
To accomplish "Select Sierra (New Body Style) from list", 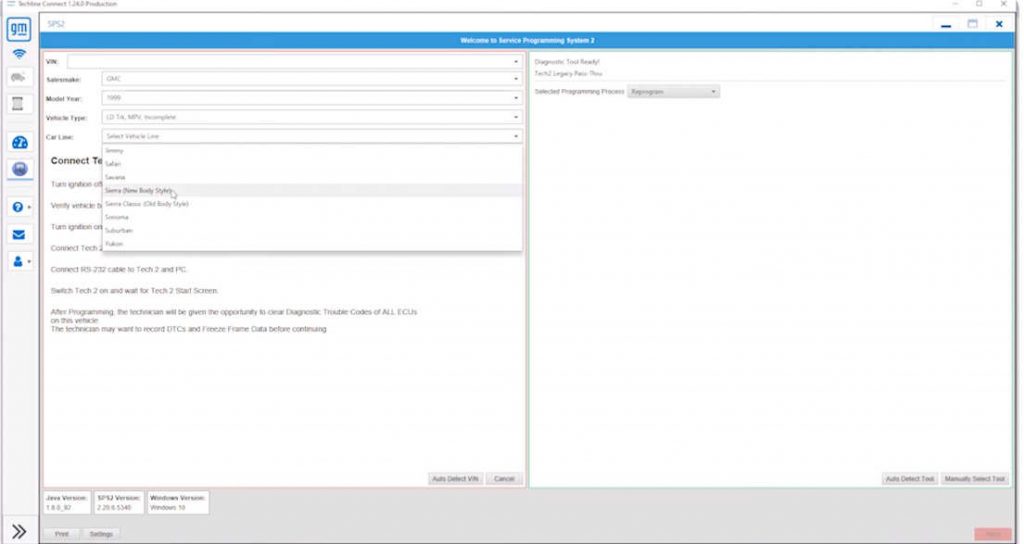I will coord(139,190).
